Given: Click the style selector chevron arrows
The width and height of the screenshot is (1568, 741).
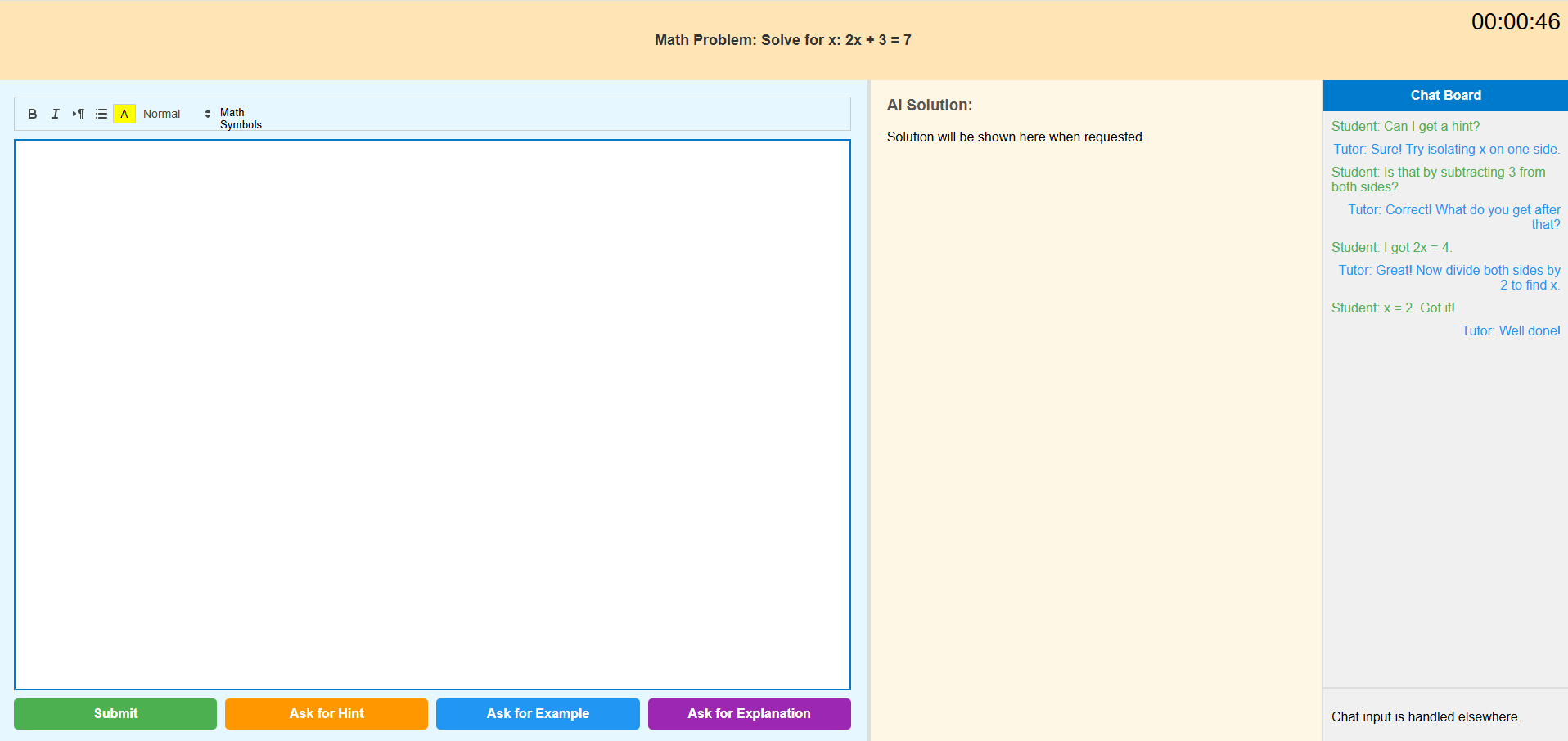Looking at the screenshot, I should tap(207, 114).
